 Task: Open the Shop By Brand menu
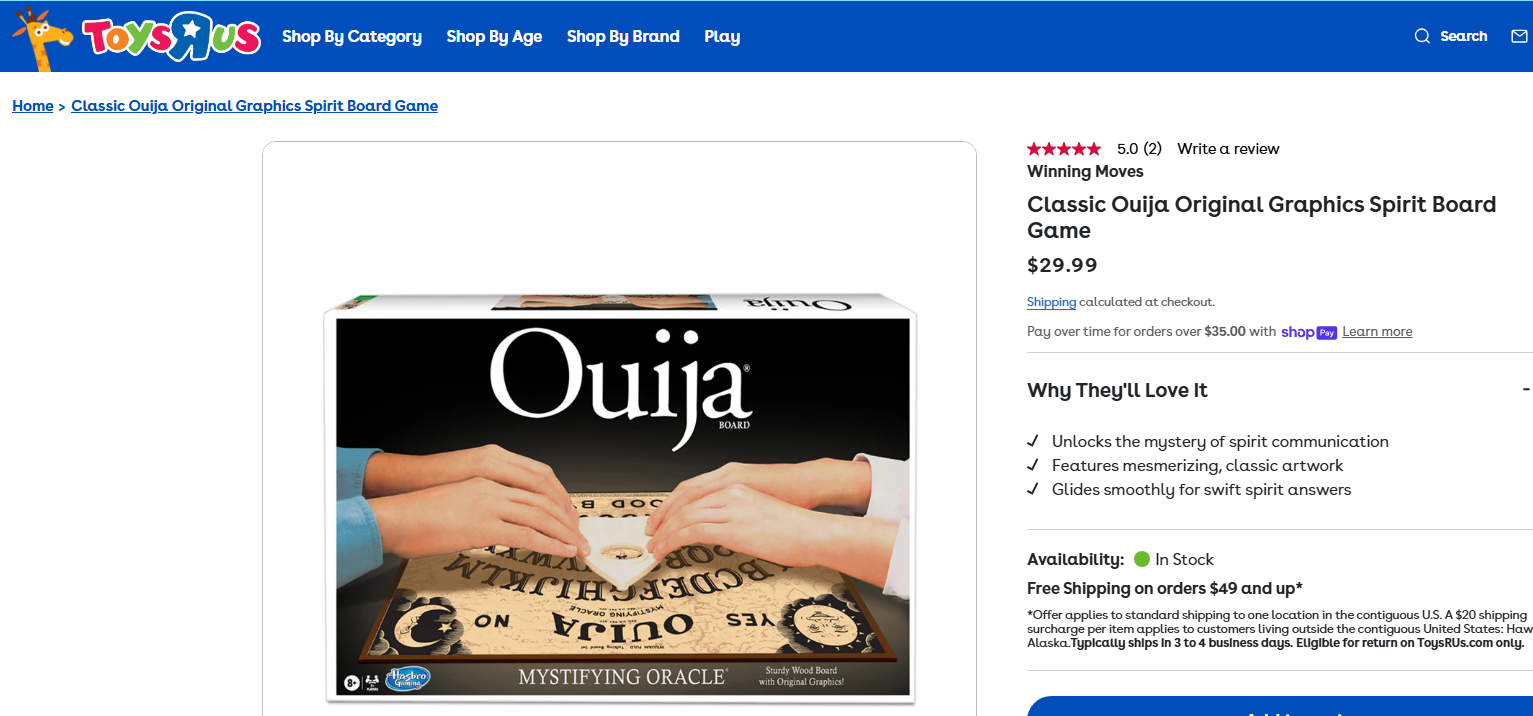click(x=623, y=36)
